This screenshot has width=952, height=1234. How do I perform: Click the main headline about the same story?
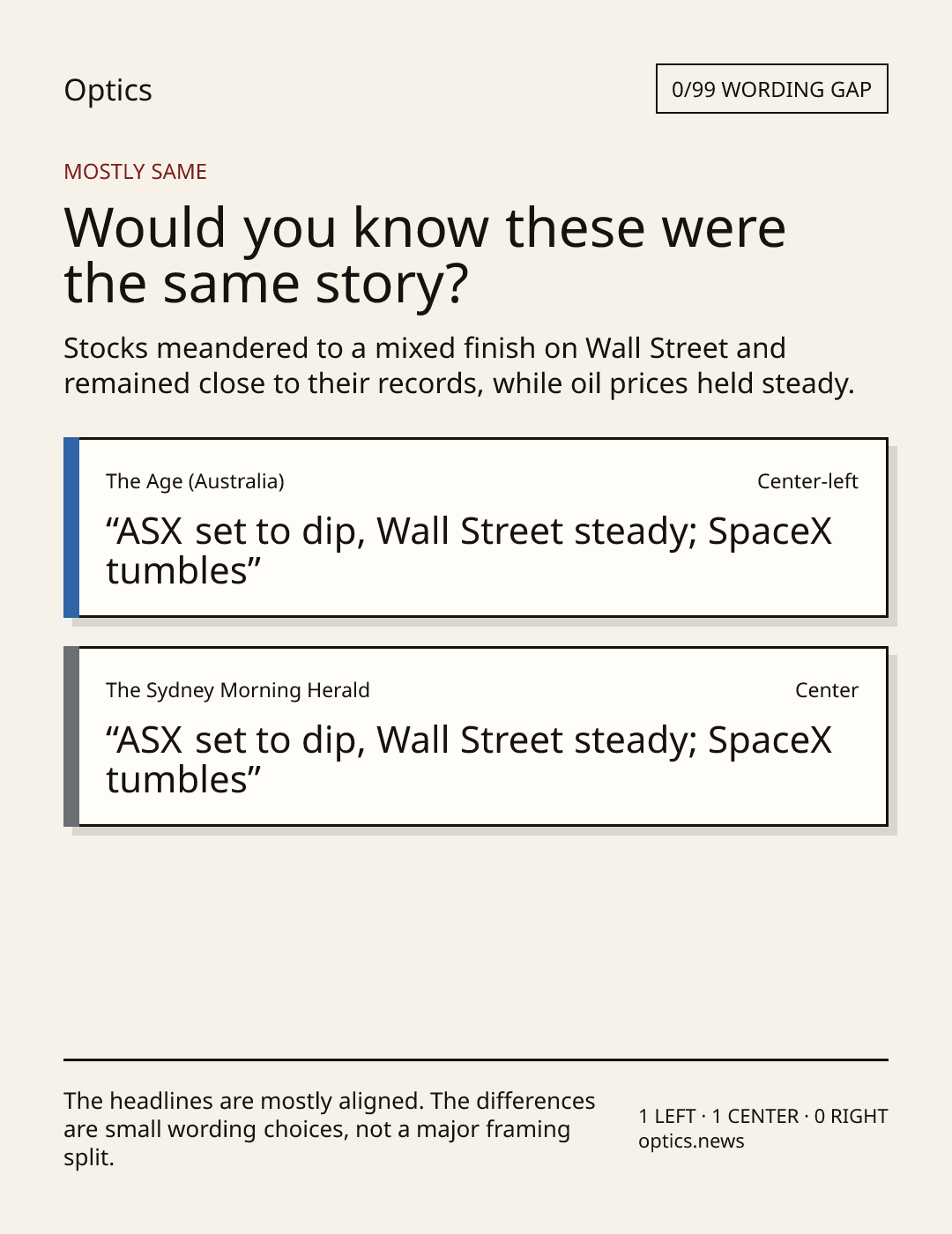point(425,256)
